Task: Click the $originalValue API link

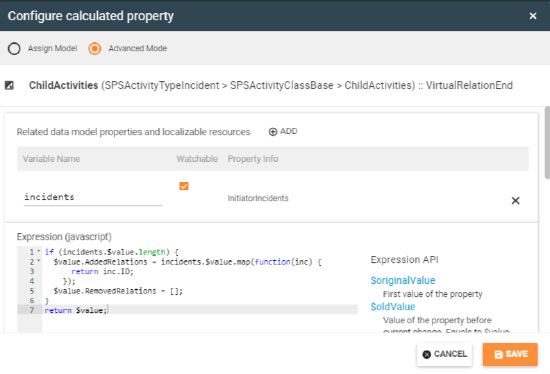Action: pos(403,280)
